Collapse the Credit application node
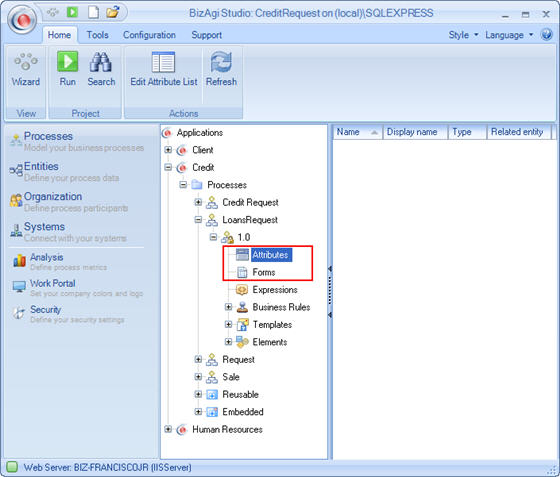The width and height of the screenshot is (560, 477). (168, 167)
